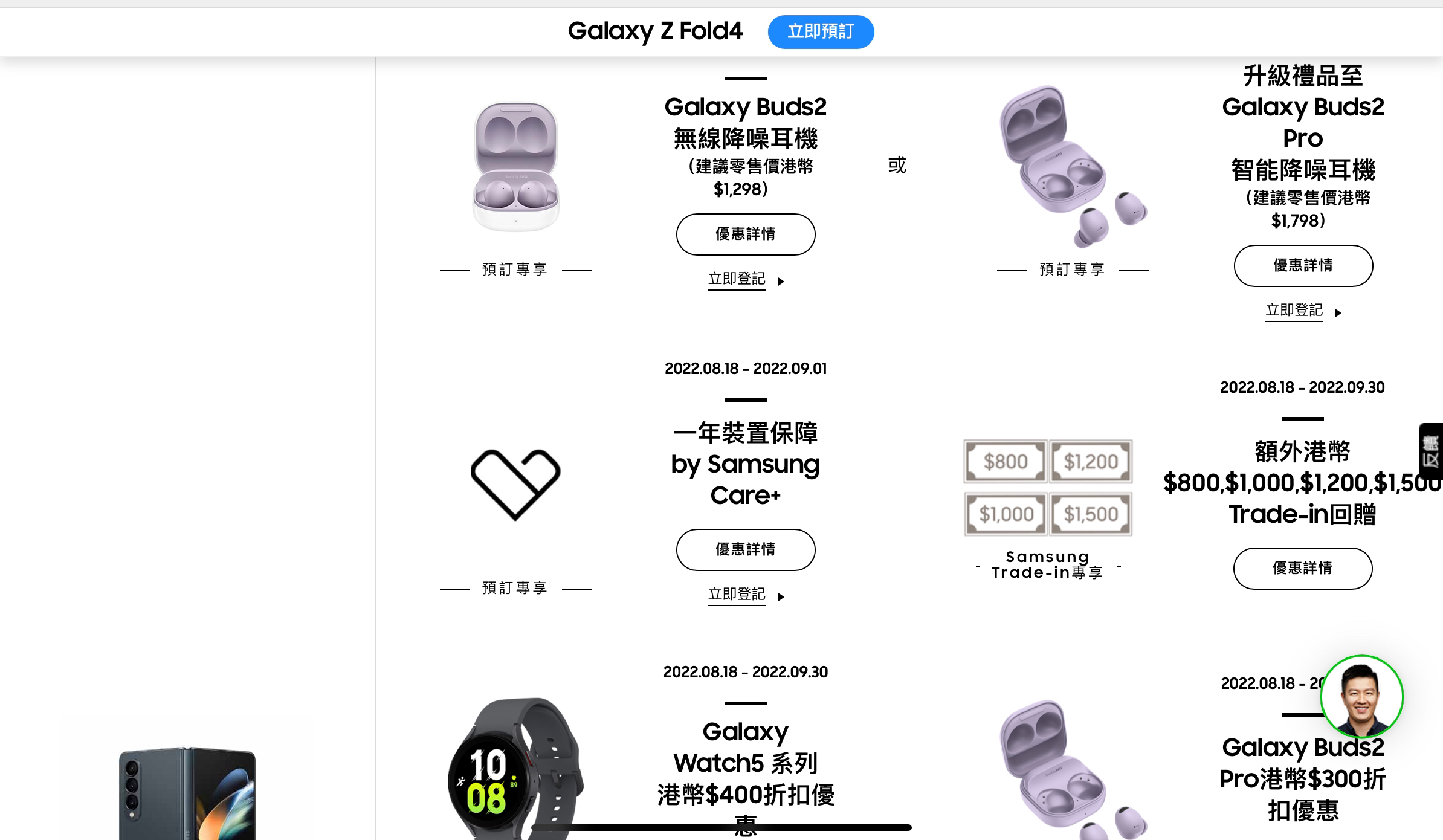The image size is (1443, 840).
Task: Click the arrow beside Samsung Care+ 立即登記
Action: point(781,597)
